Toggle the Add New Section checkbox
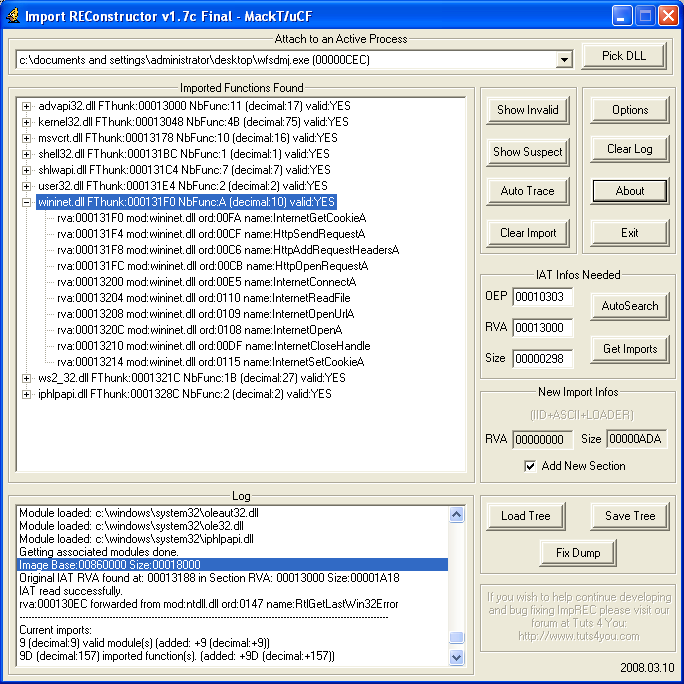This screenshot has width=684, height=684. (x=530, y=466)
